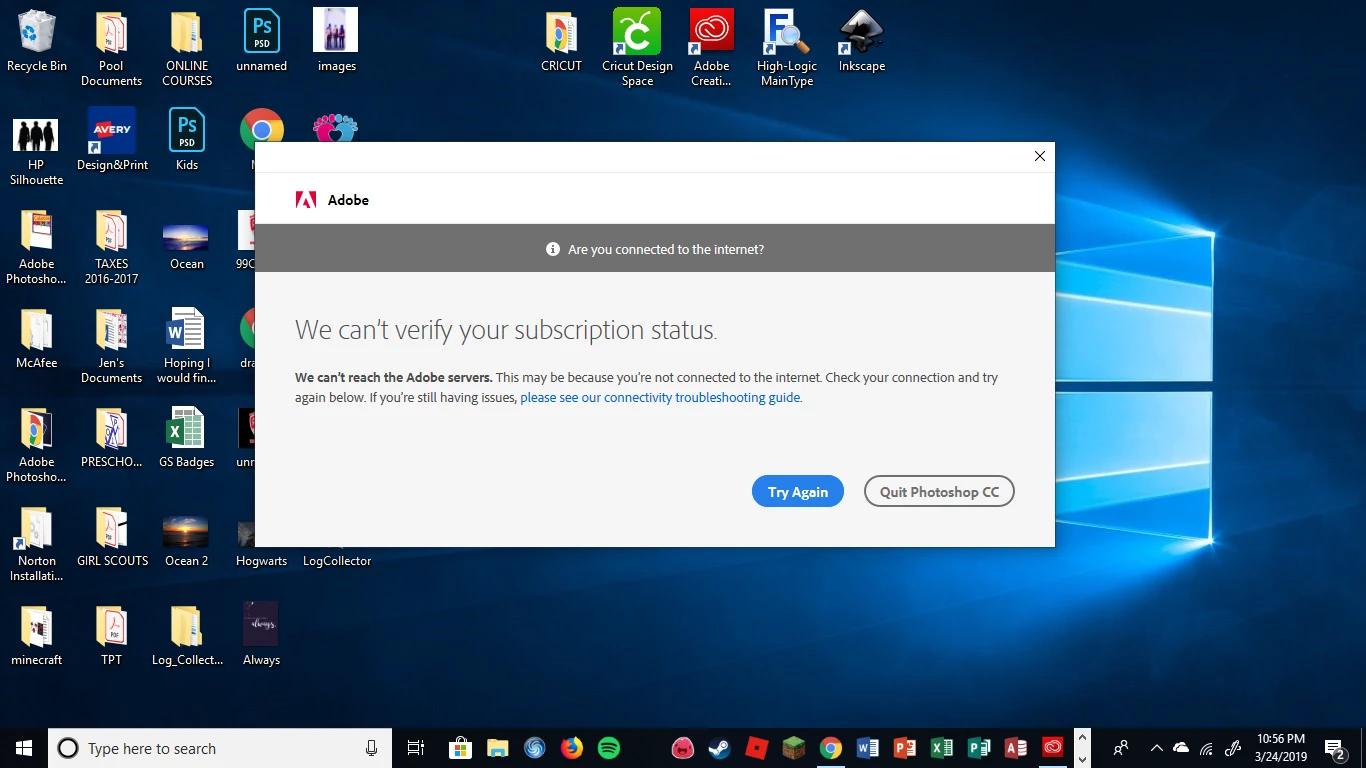This screenshot has height=768, width=1366.
Task: Select the Hogwarts desktop icon
Action: point(261,544)
